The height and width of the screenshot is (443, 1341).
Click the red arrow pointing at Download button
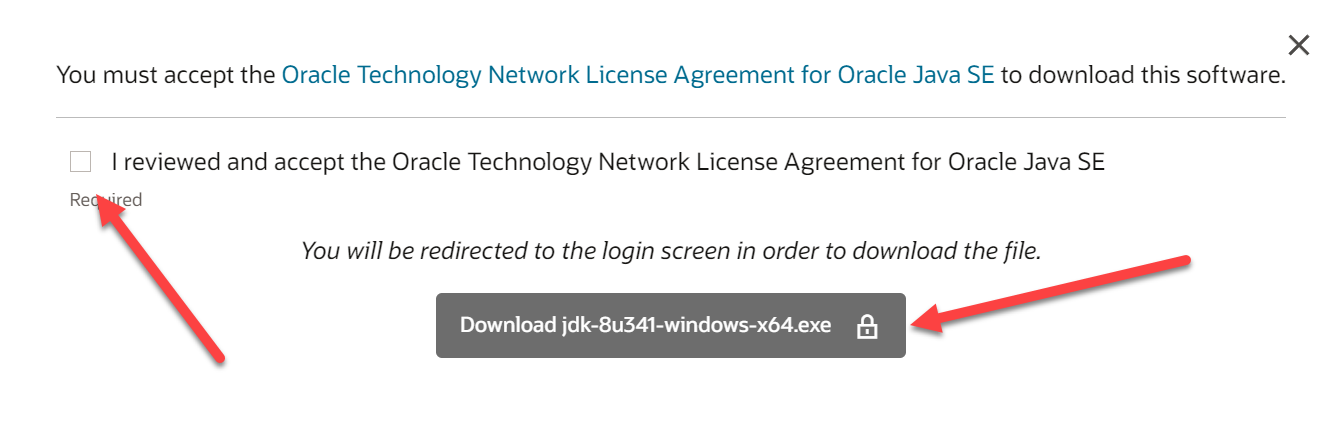[1060, 292]
